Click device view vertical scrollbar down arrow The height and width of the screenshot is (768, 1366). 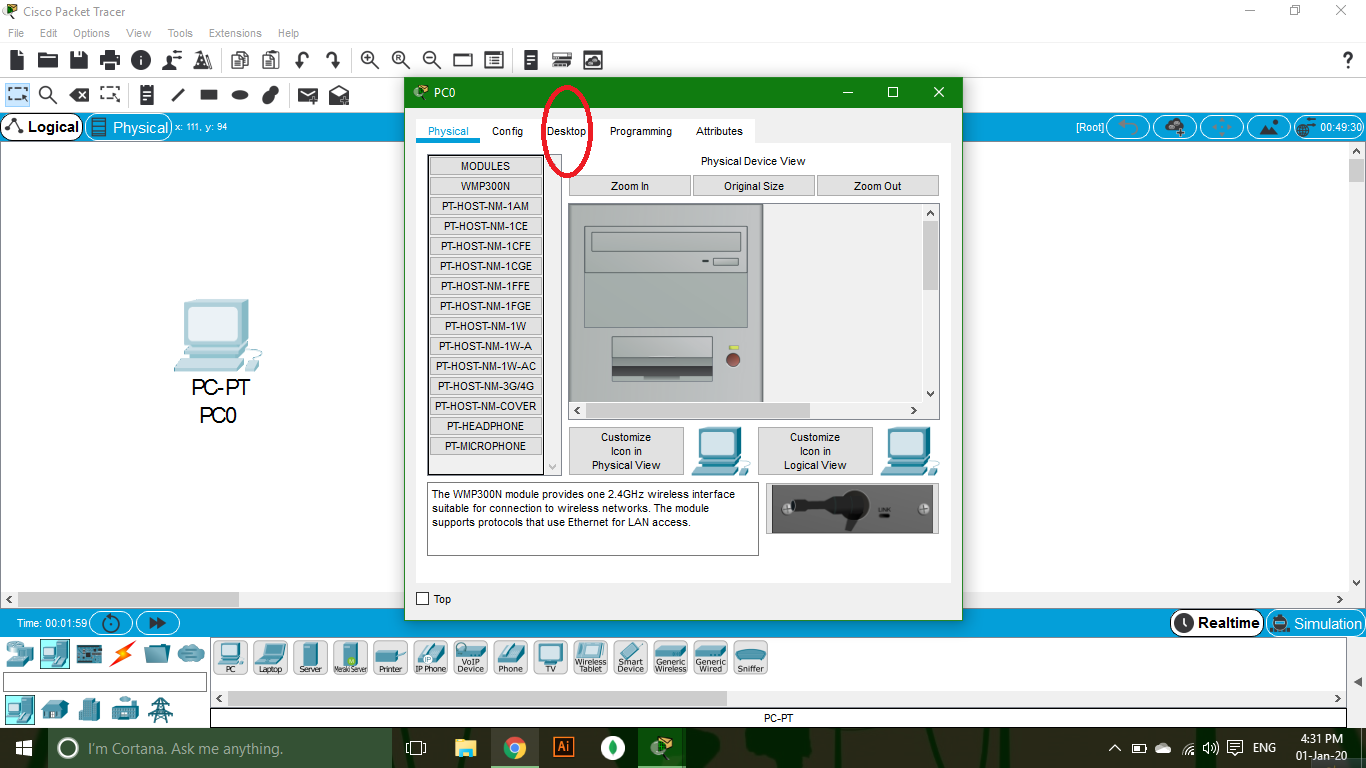(931, 394)
